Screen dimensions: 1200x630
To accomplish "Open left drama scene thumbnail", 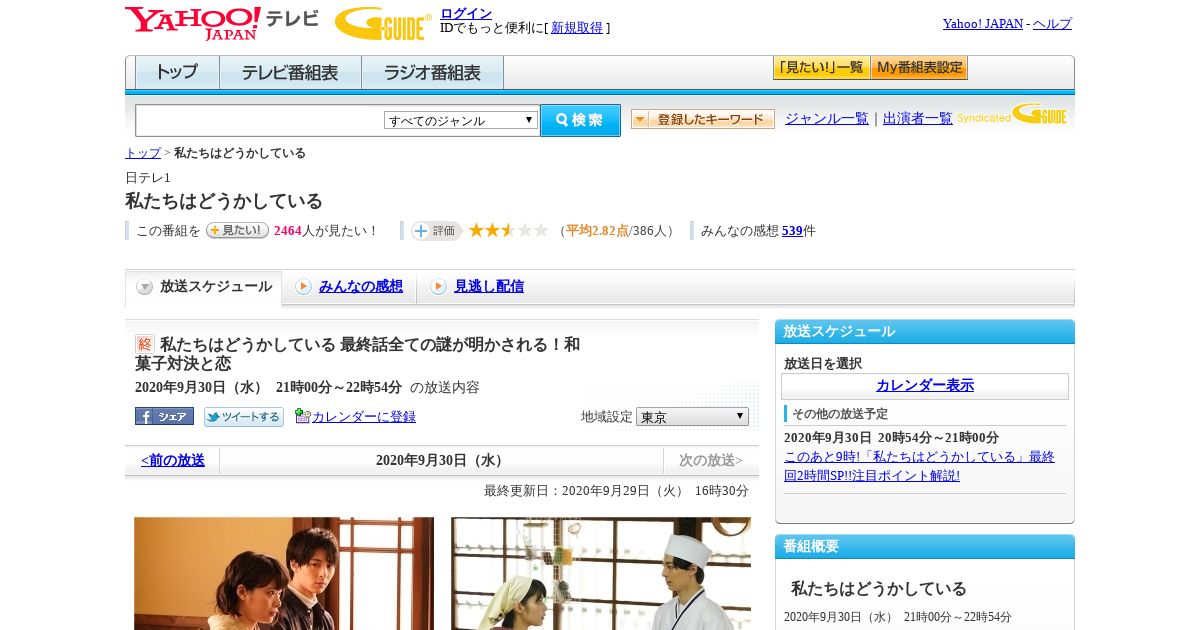I will point(284,573).
